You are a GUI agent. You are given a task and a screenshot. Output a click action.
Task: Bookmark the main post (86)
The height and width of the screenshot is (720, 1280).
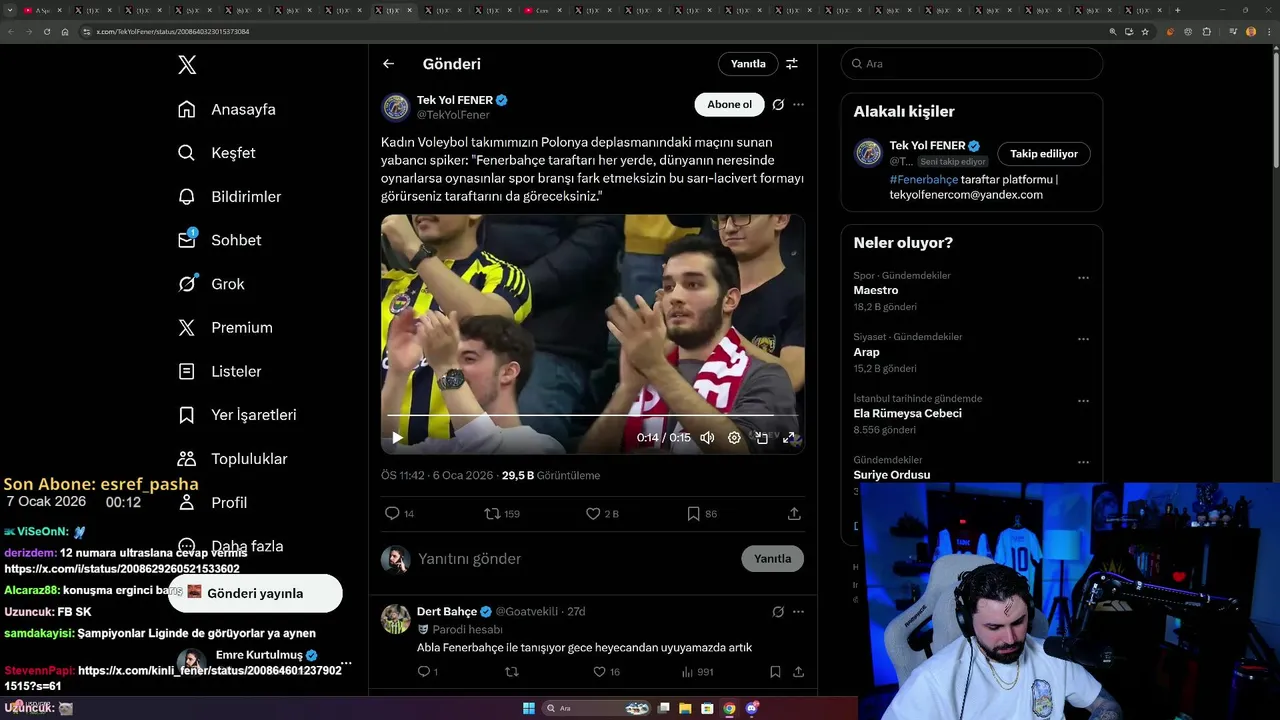693,513
